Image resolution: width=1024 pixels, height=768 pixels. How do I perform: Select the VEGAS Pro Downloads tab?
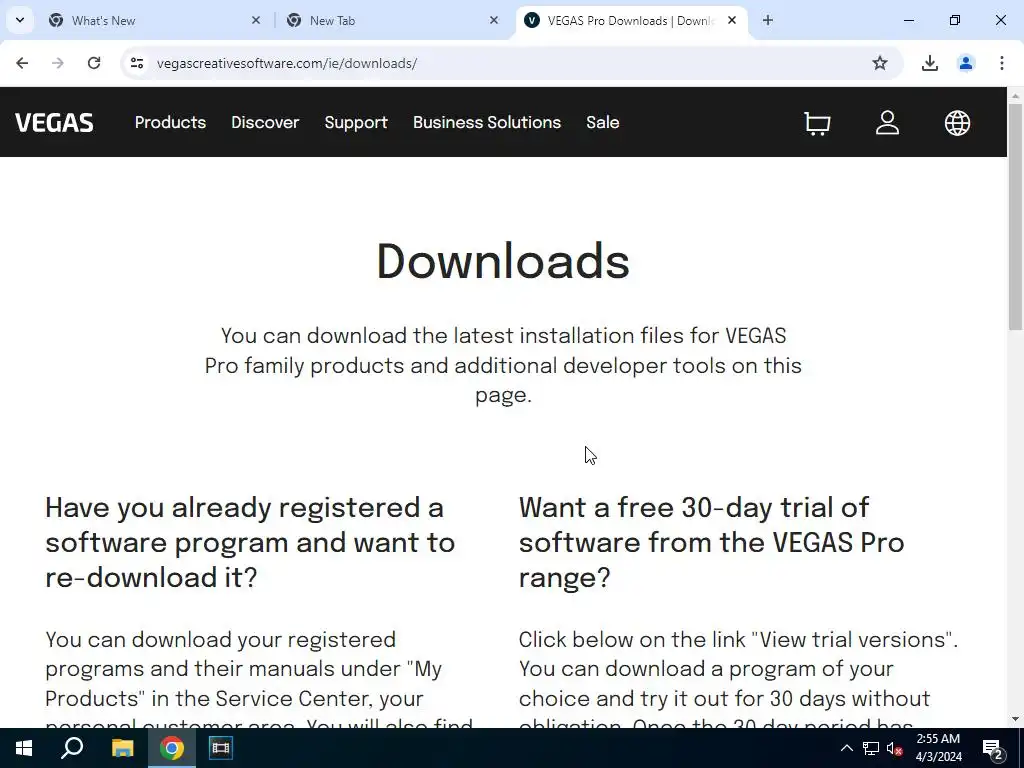pyautogui.click(x=631, y=20)
